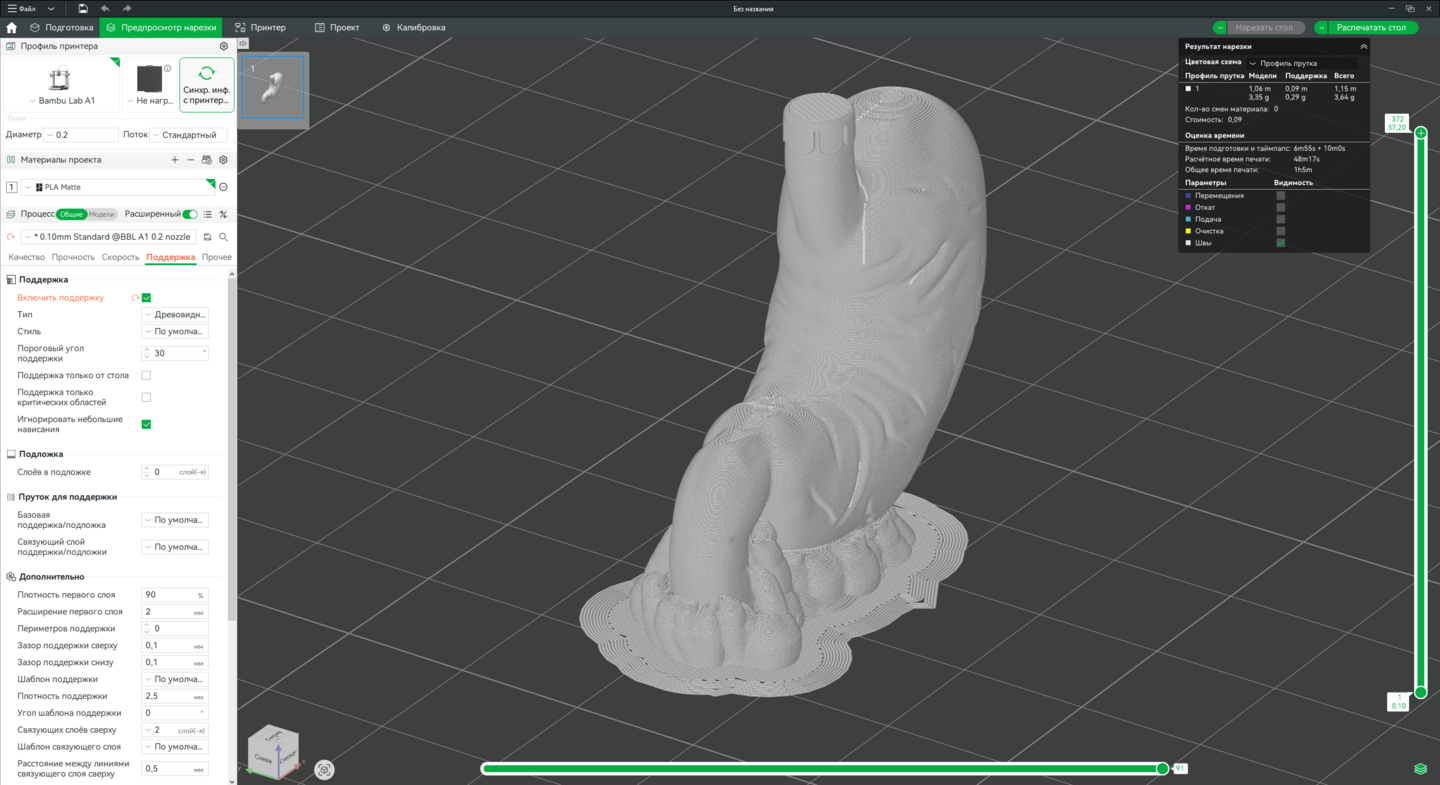Reset the 'Включить поддержку' value to default

coord(135,298)
